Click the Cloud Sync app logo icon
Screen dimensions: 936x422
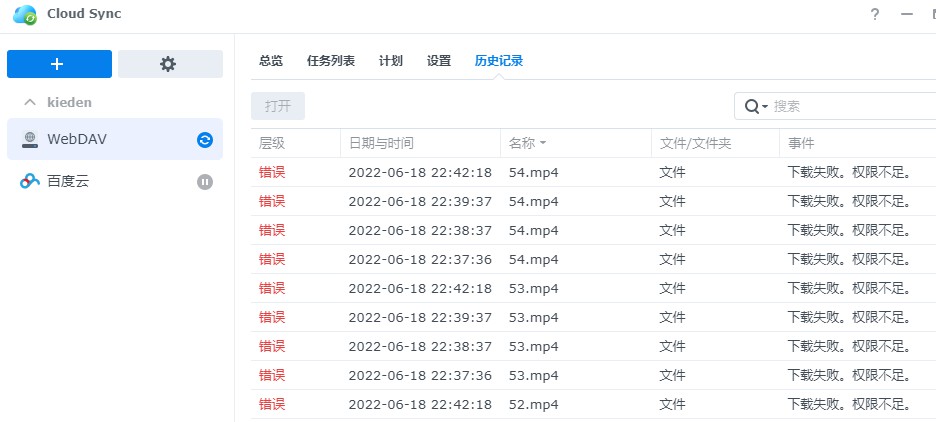[x=25, y=15]
